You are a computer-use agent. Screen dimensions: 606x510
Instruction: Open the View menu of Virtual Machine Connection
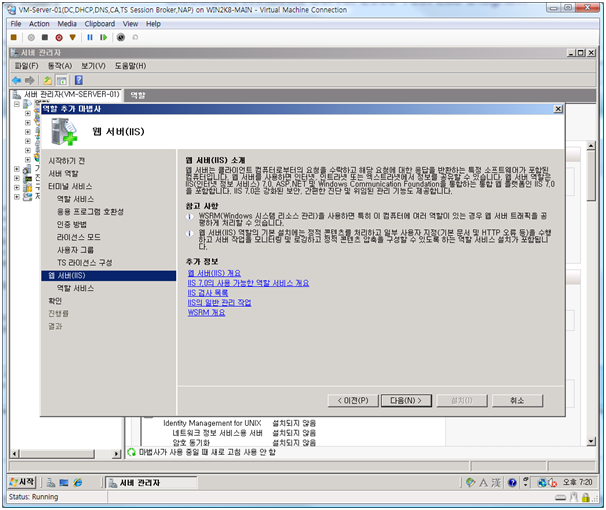click(130, 24)
